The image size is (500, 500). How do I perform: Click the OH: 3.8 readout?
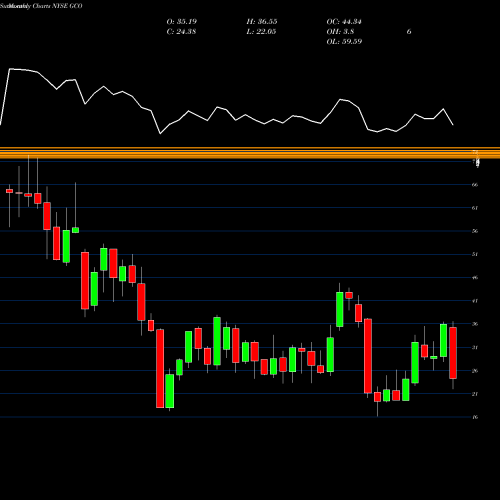coord(340,32)
